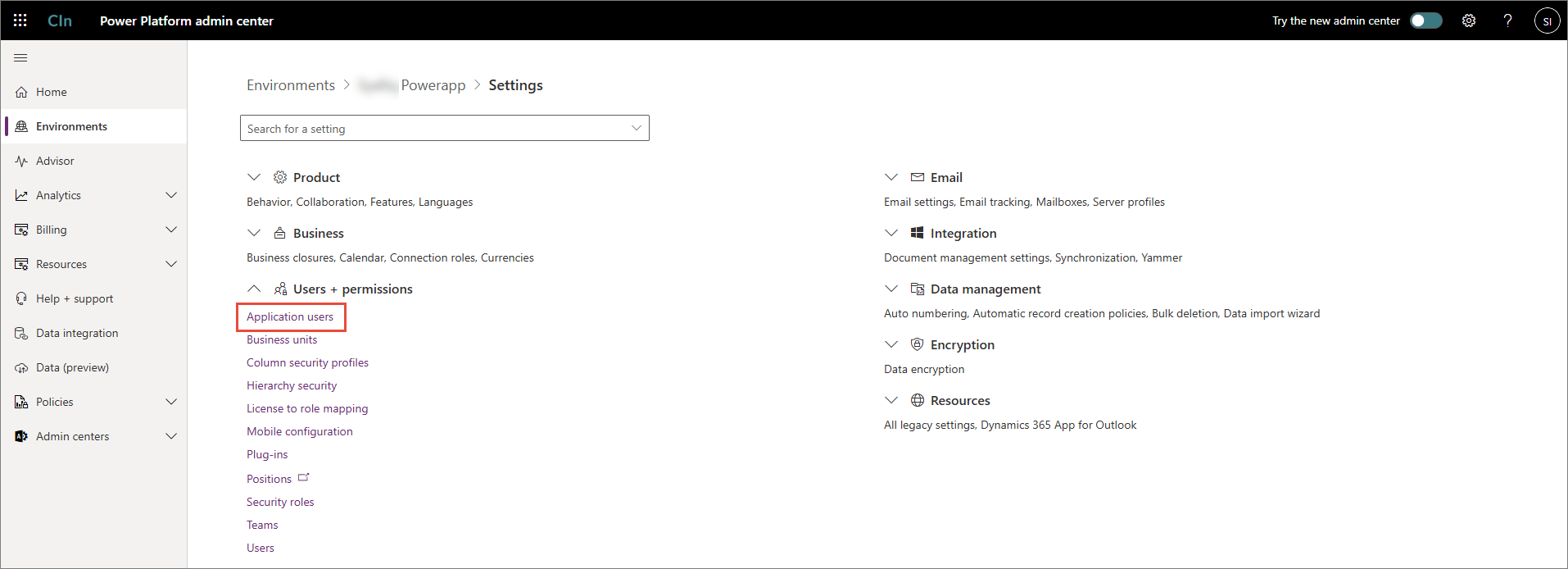The height and width of the screenshot is (569, 1568).
Task: Click the Data management icon
Action: 918,289
